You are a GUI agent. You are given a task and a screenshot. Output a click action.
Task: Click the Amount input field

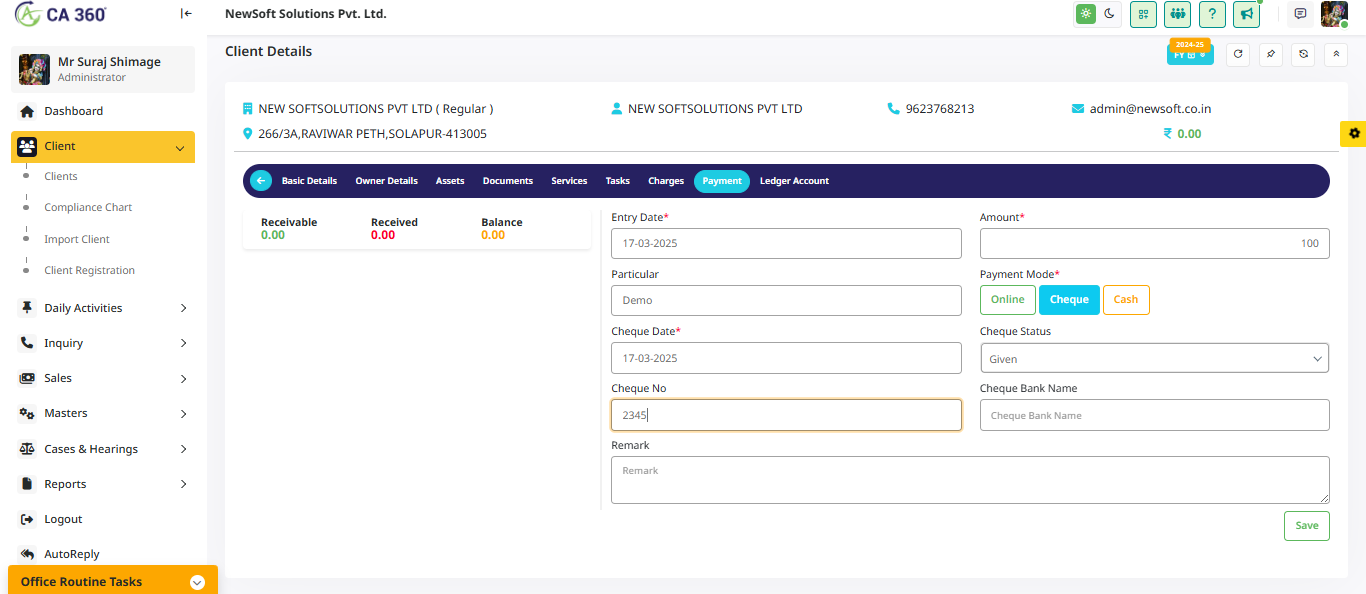1155,243
